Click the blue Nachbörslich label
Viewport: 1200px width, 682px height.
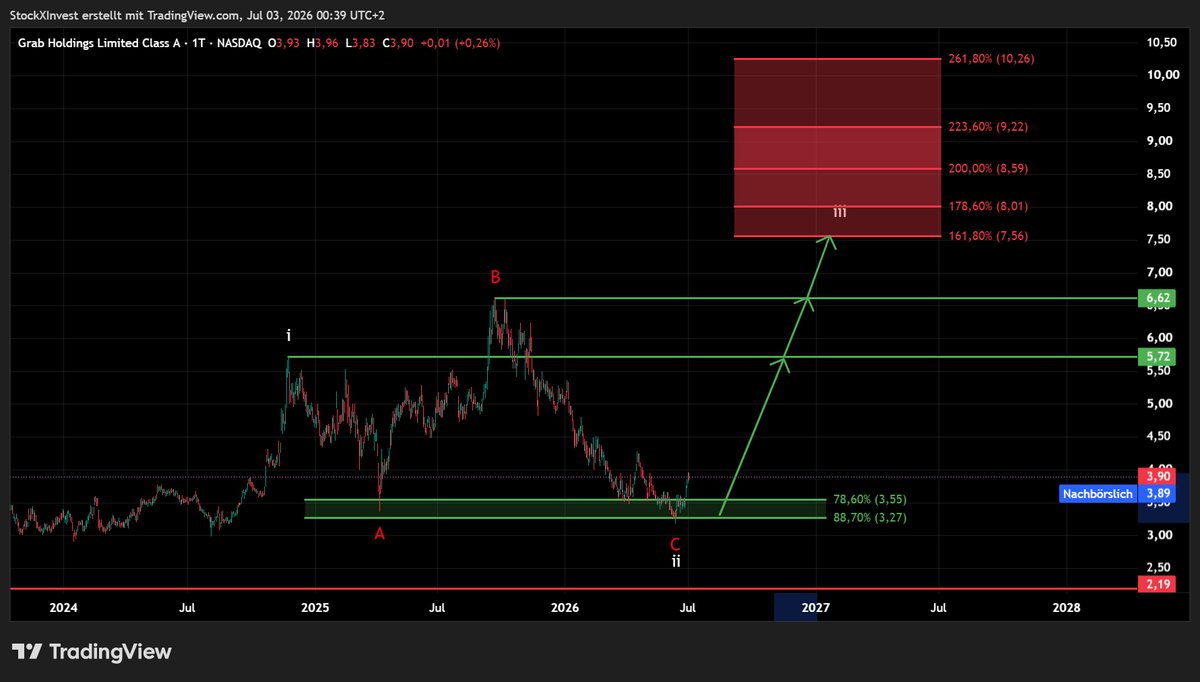pyautogui.click(x=1097, y=493)
